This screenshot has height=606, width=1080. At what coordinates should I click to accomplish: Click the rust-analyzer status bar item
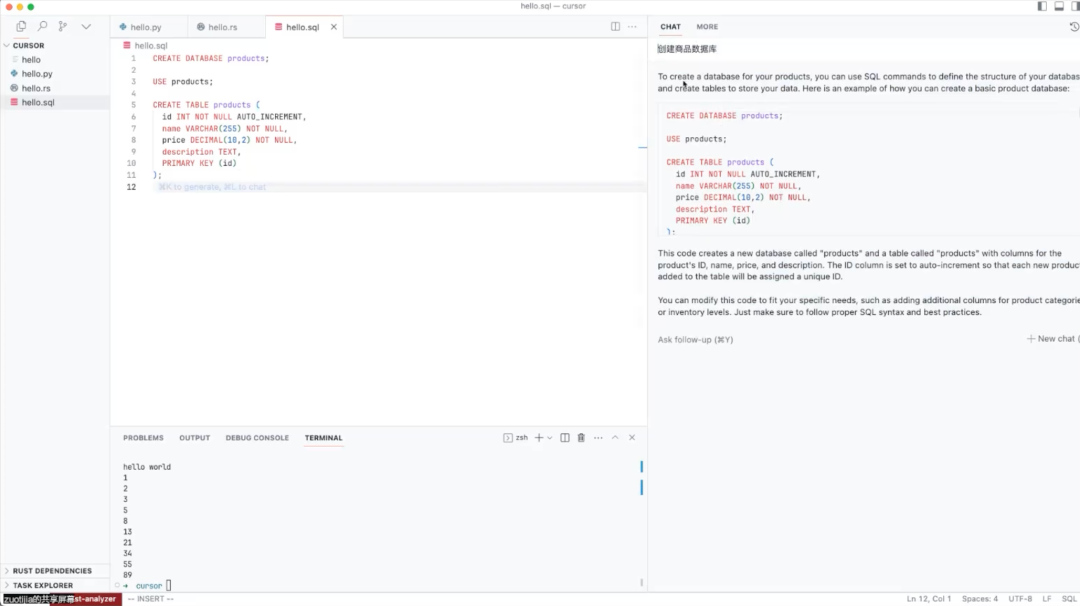[x=95, y=599]
